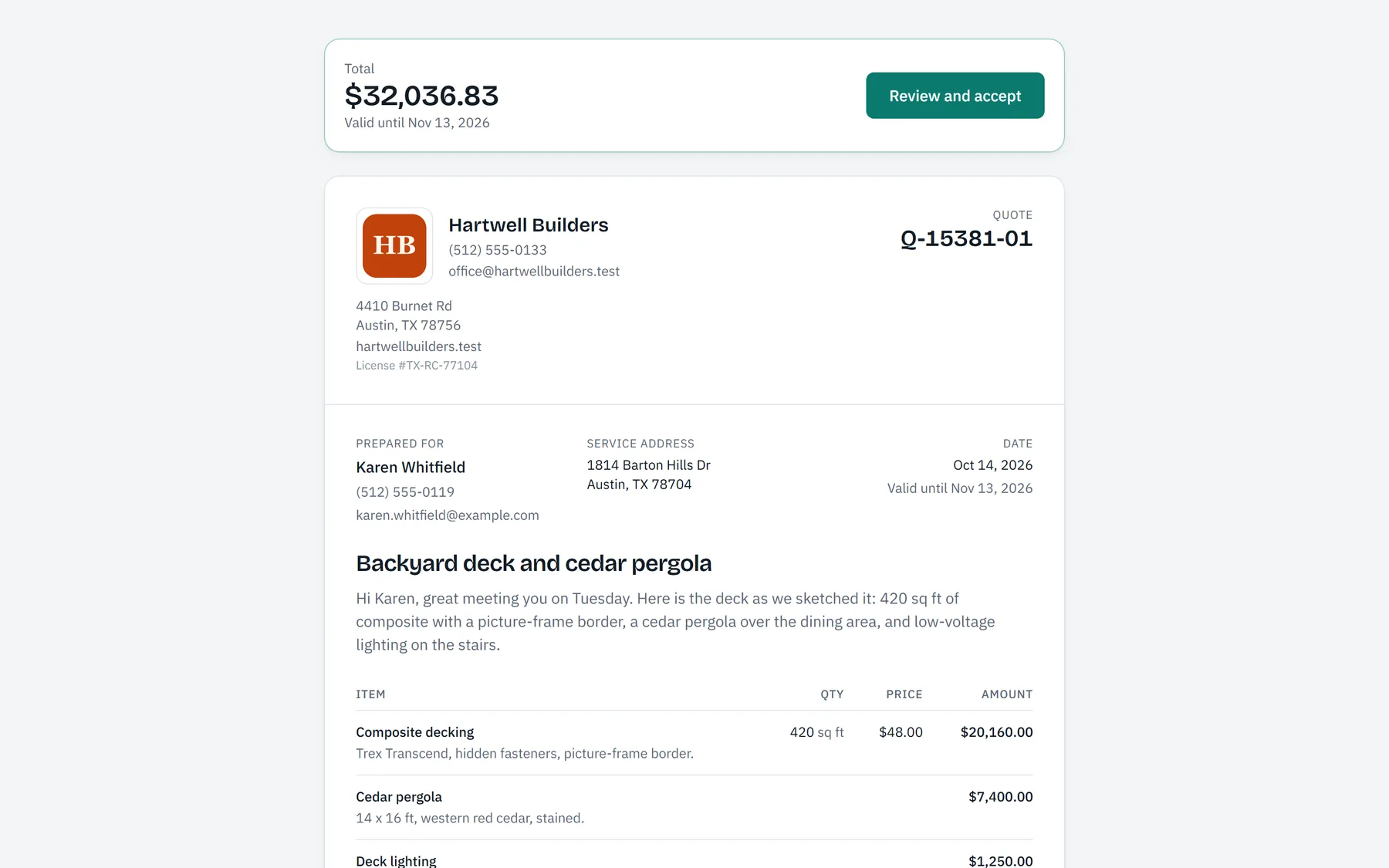
Task: Click the Austin, TX 78704 service address line
Action: (x=639, y=485)
